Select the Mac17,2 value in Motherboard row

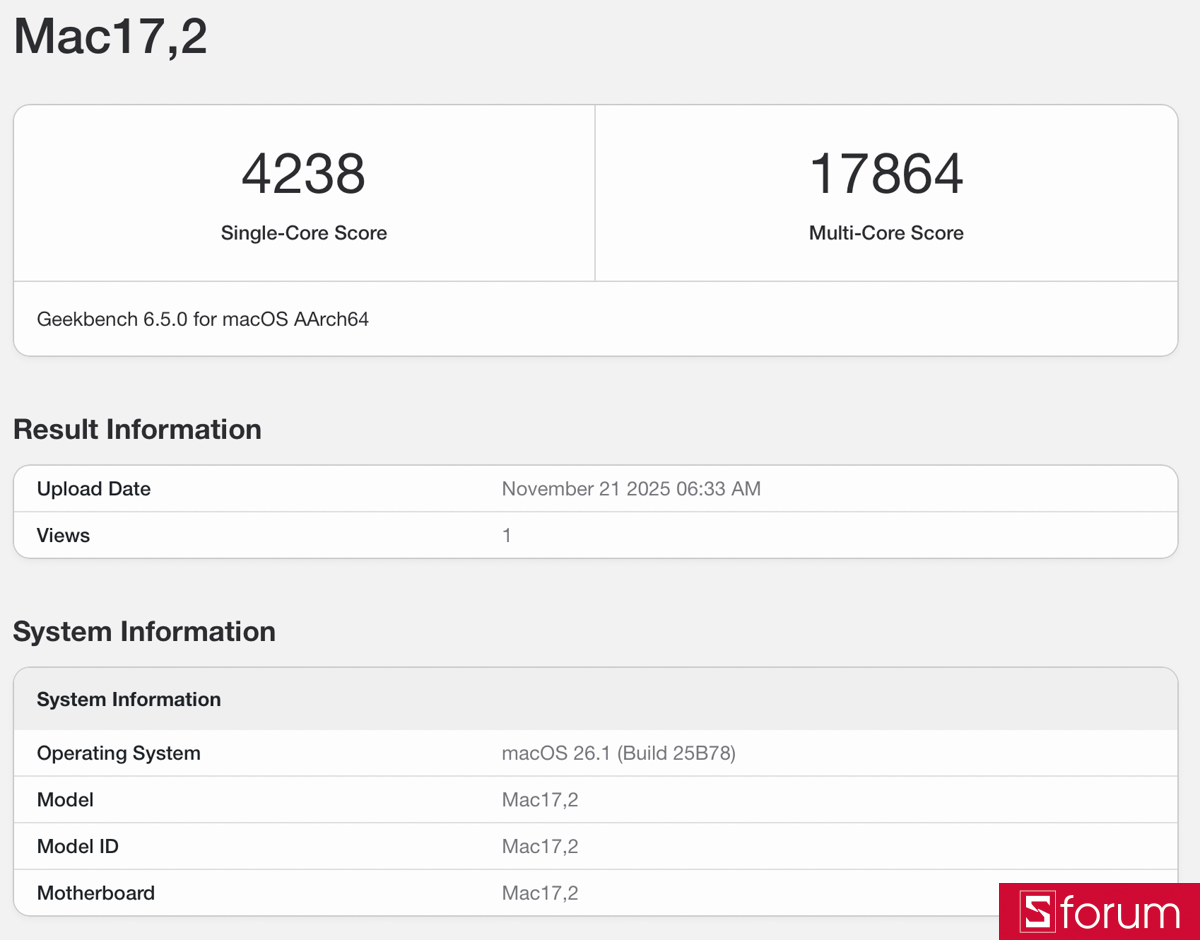pyautogui.click(x=540, y=893)
